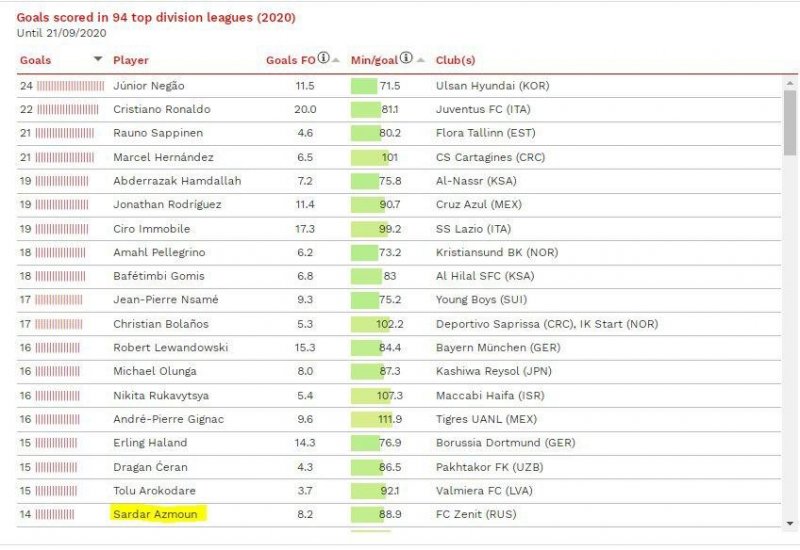Viewport: 800px width, 550px height.
Task: Sort by Min/goal column header
Action: tap(374, 60)
